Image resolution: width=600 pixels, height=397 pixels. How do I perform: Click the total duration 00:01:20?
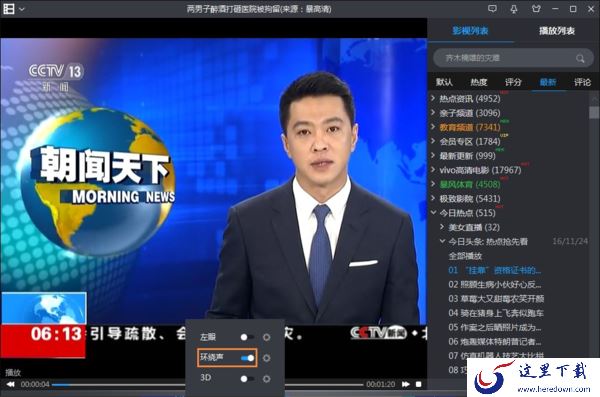click(x=381, y=384)
